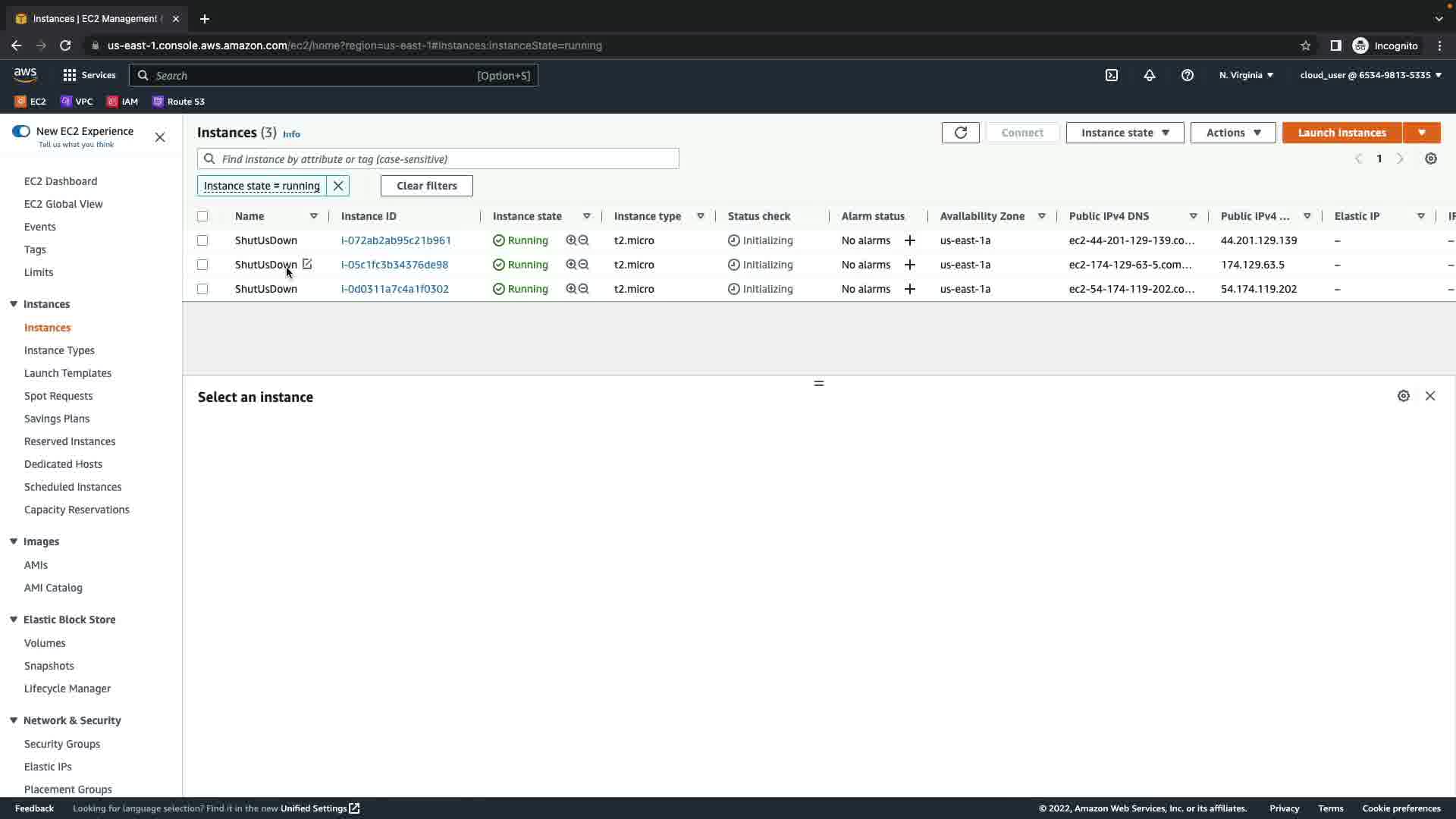Open the help question mark icon
This screenshot has height=819, width=1456.
click(x=1188, y=75)
